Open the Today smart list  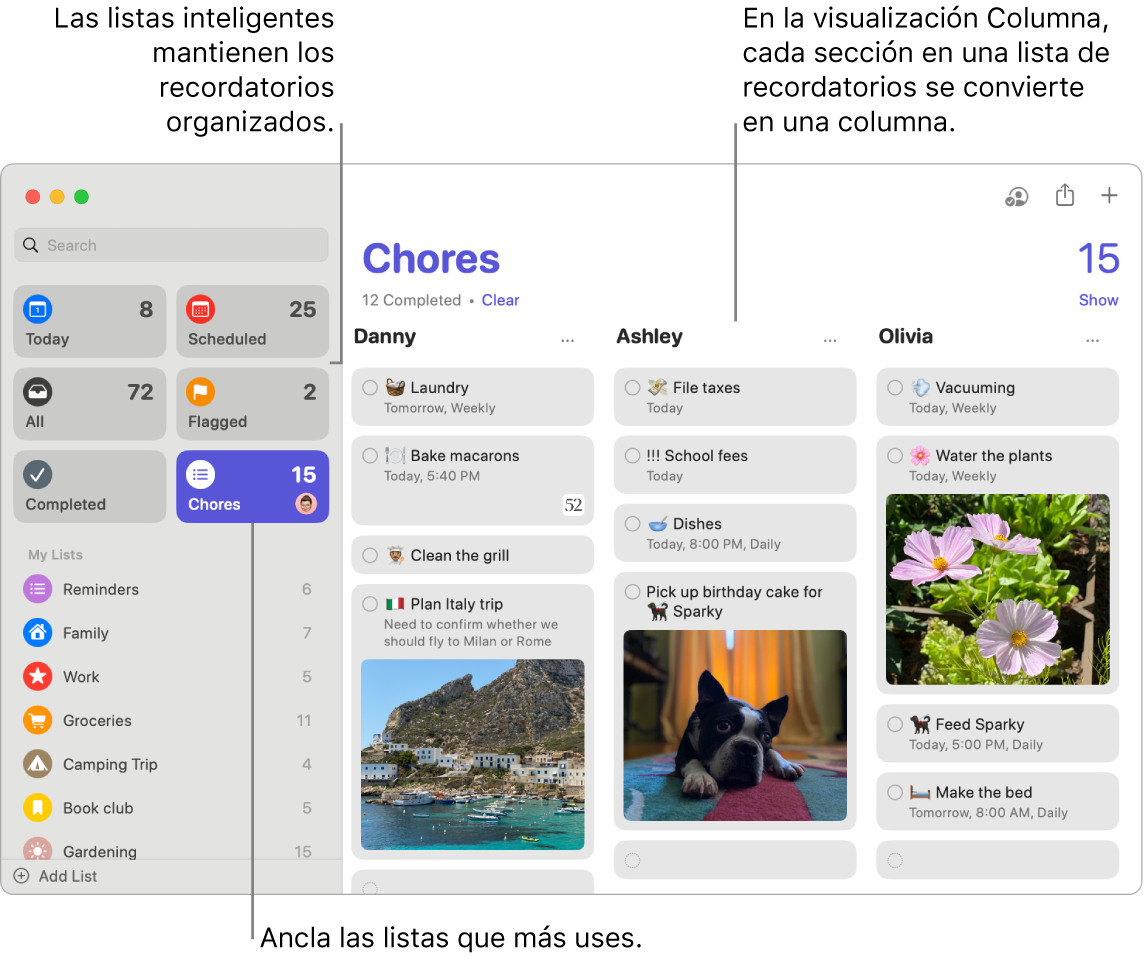click(89, 321)
